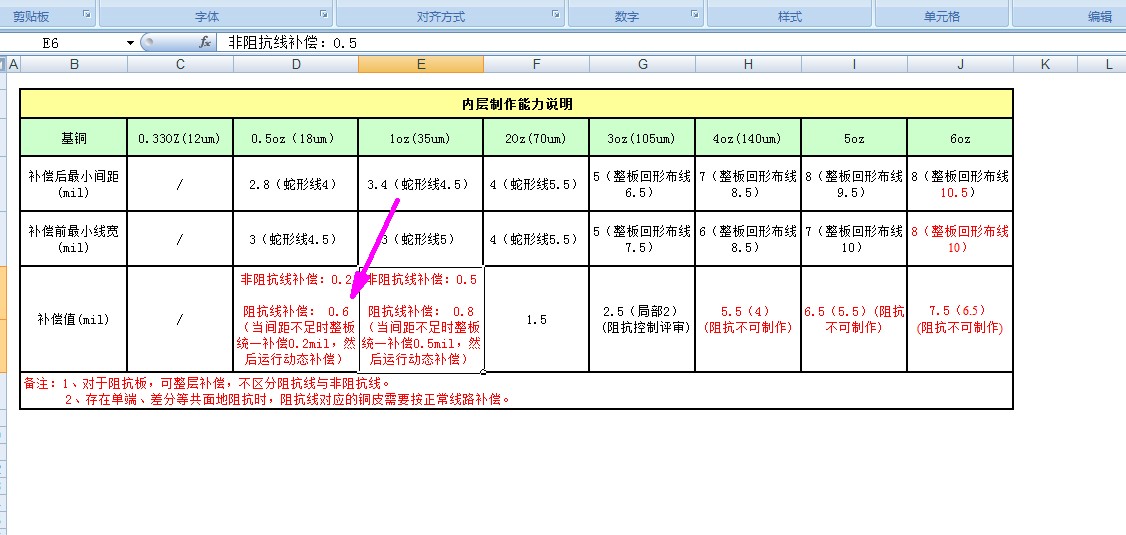The image size is (1126, 535).
Task: Select cell 2.8（蛇形线4）
Action: (x=296, y=184)
